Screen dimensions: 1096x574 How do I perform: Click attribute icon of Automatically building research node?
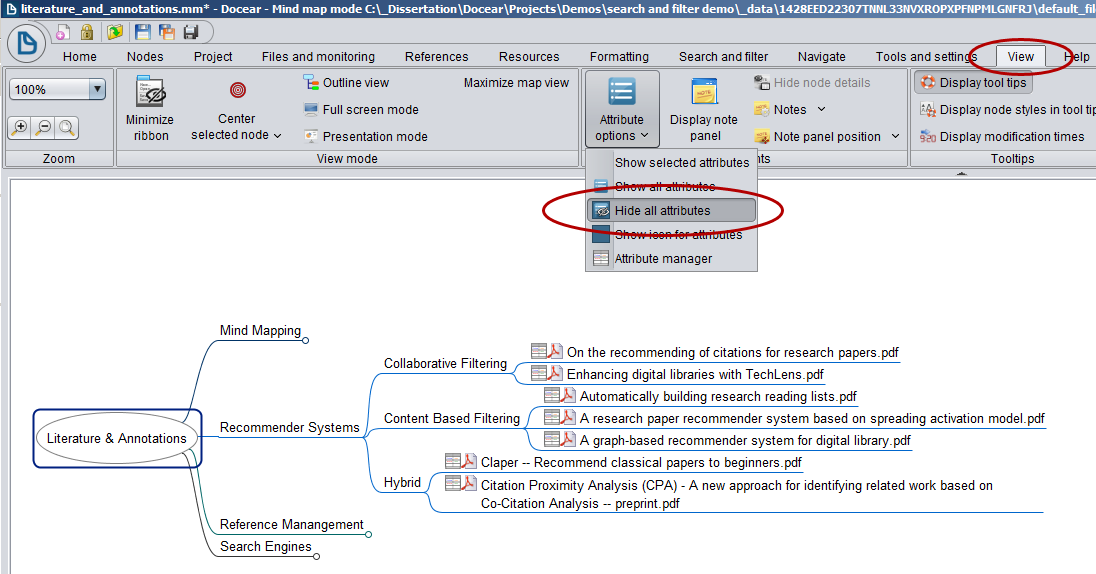[552, 395]
